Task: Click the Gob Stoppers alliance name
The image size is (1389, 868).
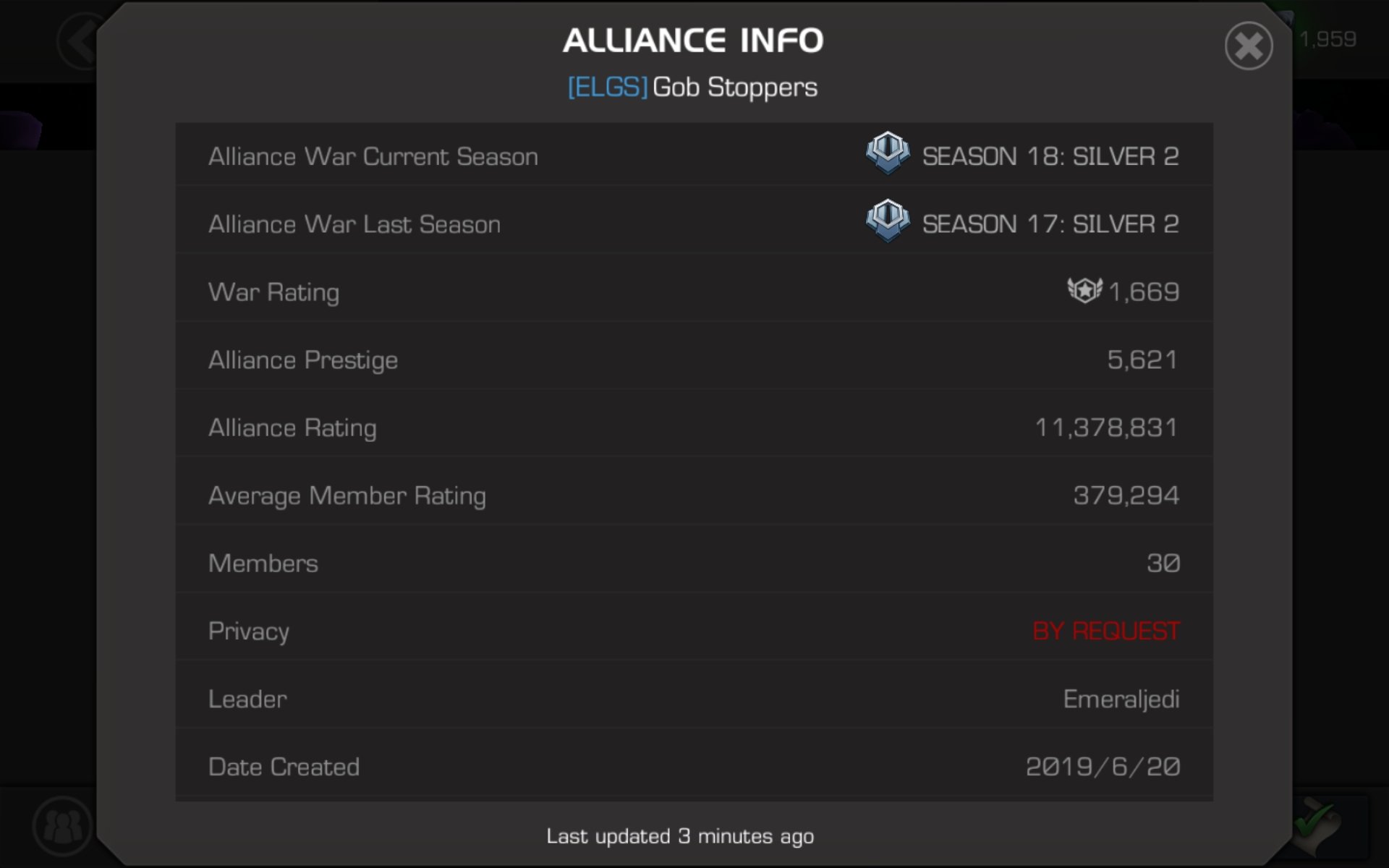Action: coord(735,88)
